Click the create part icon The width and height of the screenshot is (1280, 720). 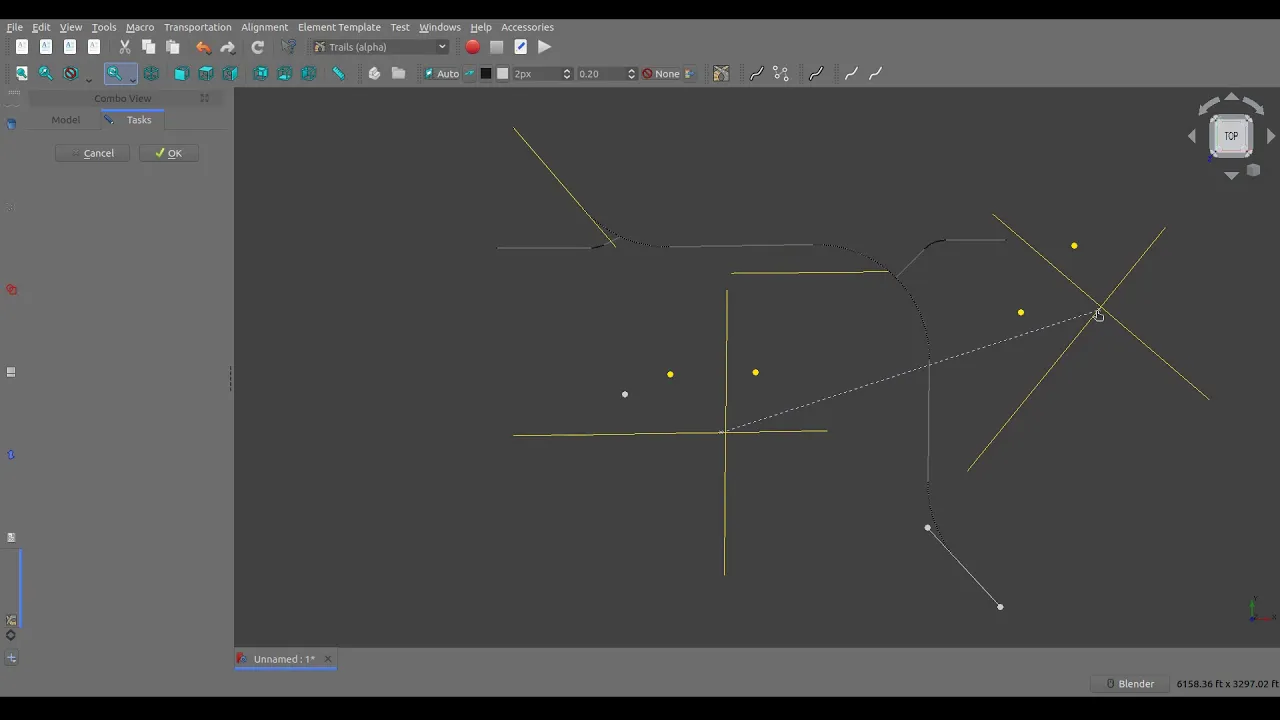tap(374, 74)
